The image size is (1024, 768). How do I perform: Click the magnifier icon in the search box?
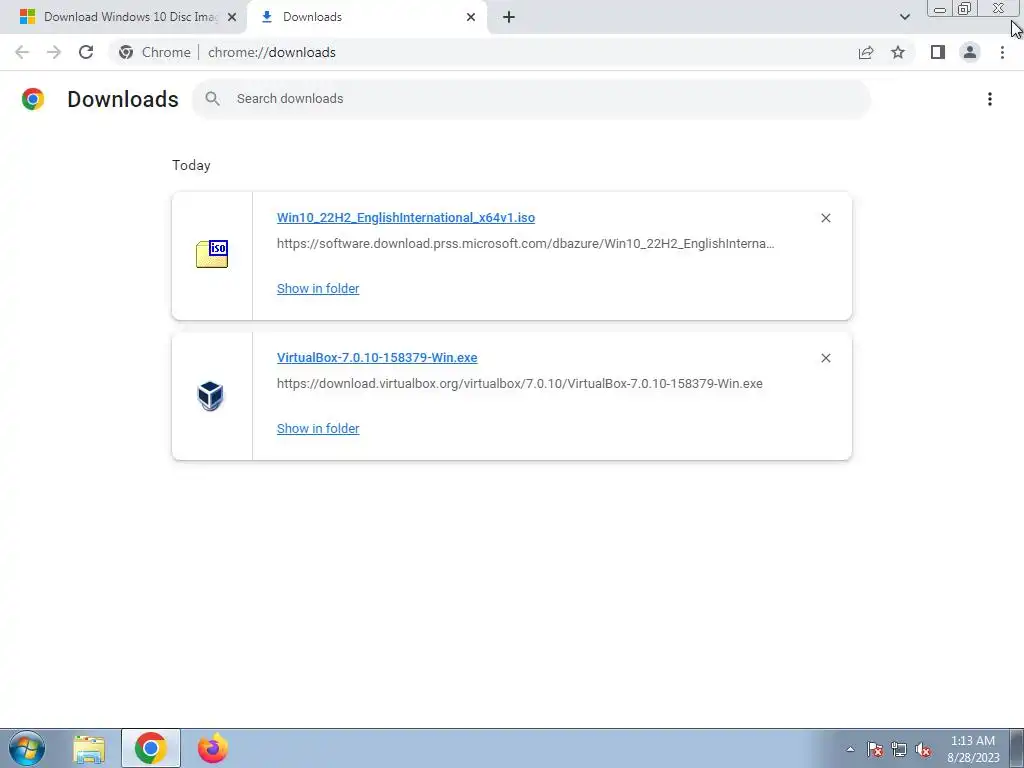pyautogui.click(x=212, y=99)
